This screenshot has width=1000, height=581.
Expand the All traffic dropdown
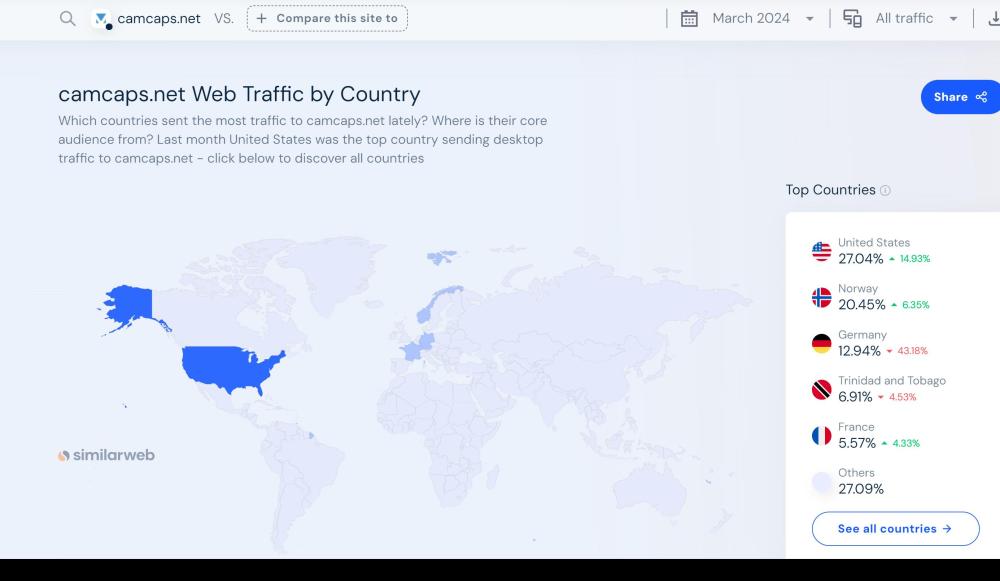coord(915,18)
